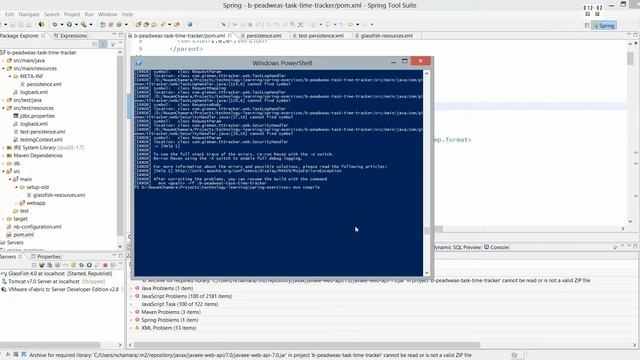The width and height of the screenshot is (640, 360).
Task: Switch to test-persistence.xml editor tab
Action: [x=321, y=36]
